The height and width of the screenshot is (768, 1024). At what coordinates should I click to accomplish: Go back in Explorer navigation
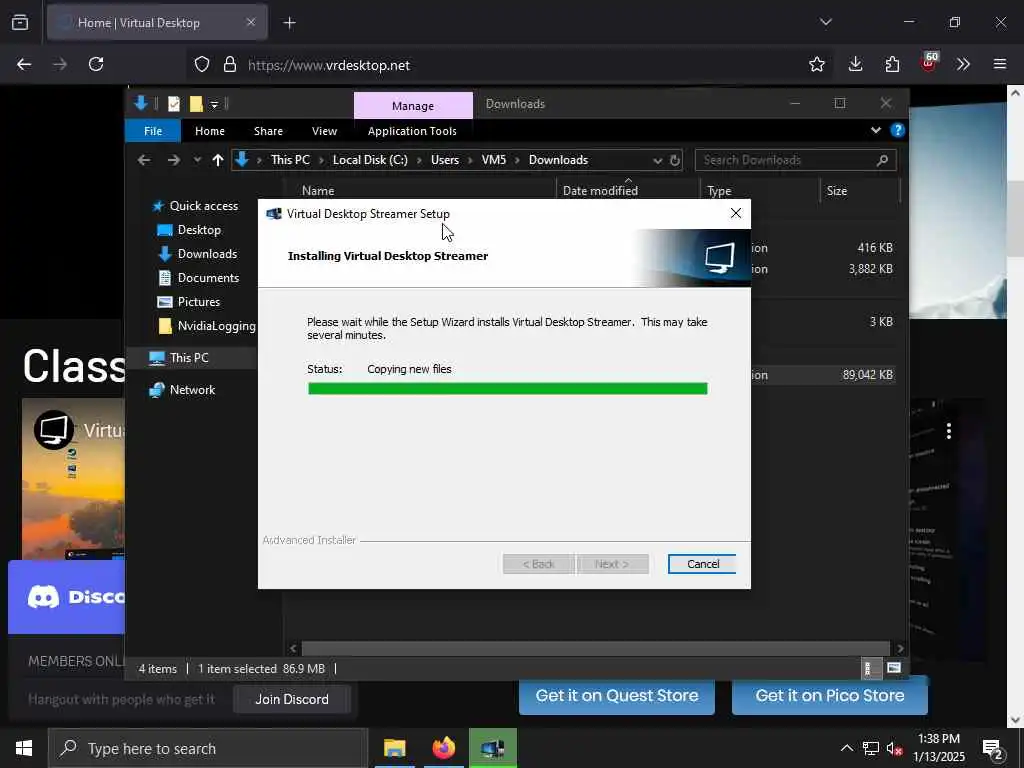144,160
